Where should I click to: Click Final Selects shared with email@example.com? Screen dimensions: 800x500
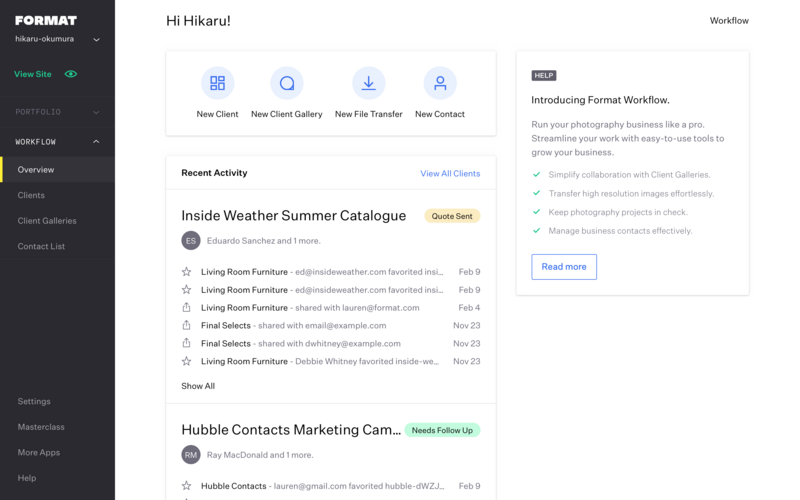coord(293,326)
